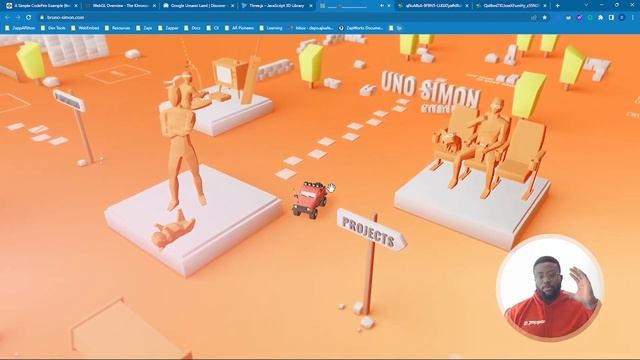Close the Google Umami Land tab
640x360 pixels.
tap(233, 6)
